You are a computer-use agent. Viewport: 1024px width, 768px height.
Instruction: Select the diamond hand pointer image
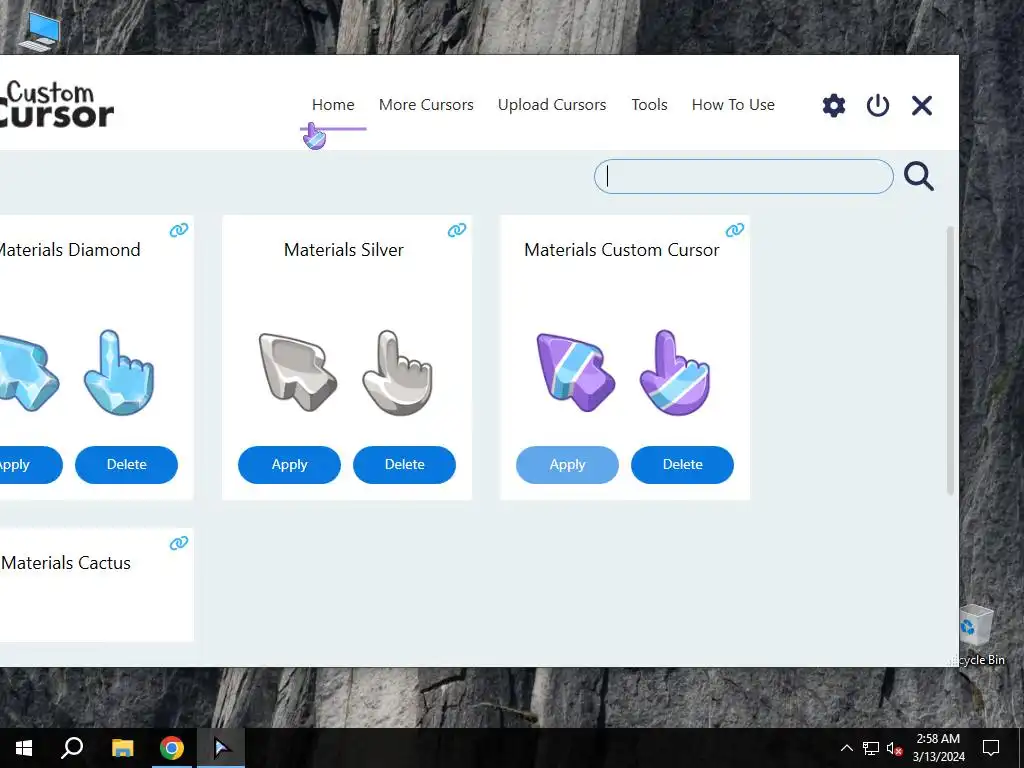tap(119, 372)
